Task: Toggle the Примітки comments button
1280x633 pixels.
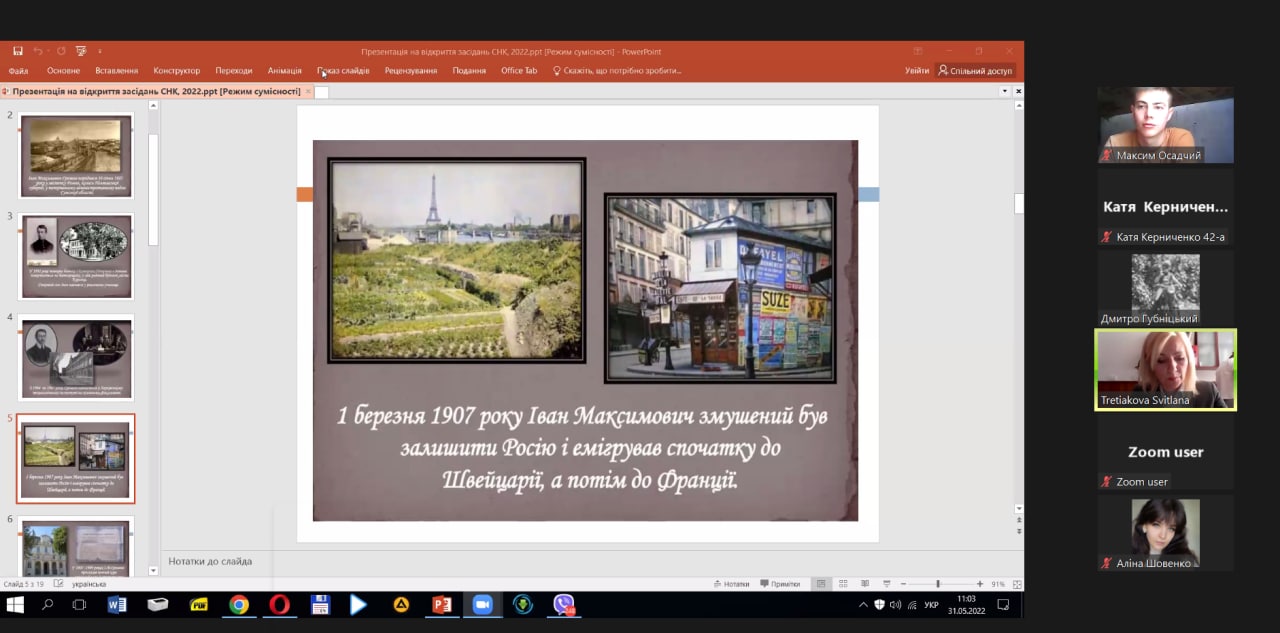Action: click(x=780, y=584)
